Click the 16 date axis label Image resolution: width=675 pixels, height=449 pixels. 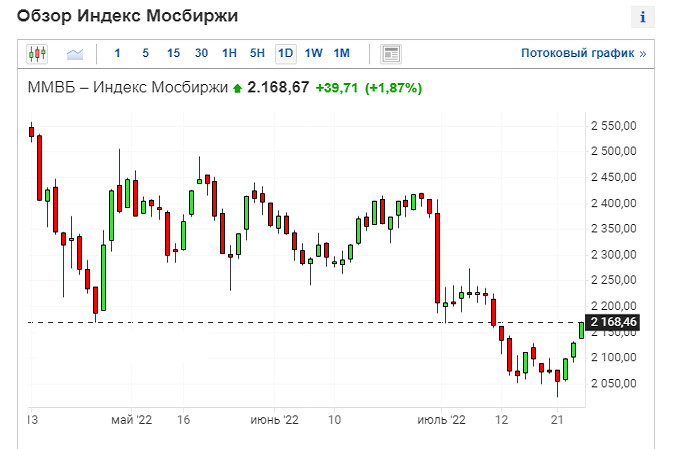(183, 420)
